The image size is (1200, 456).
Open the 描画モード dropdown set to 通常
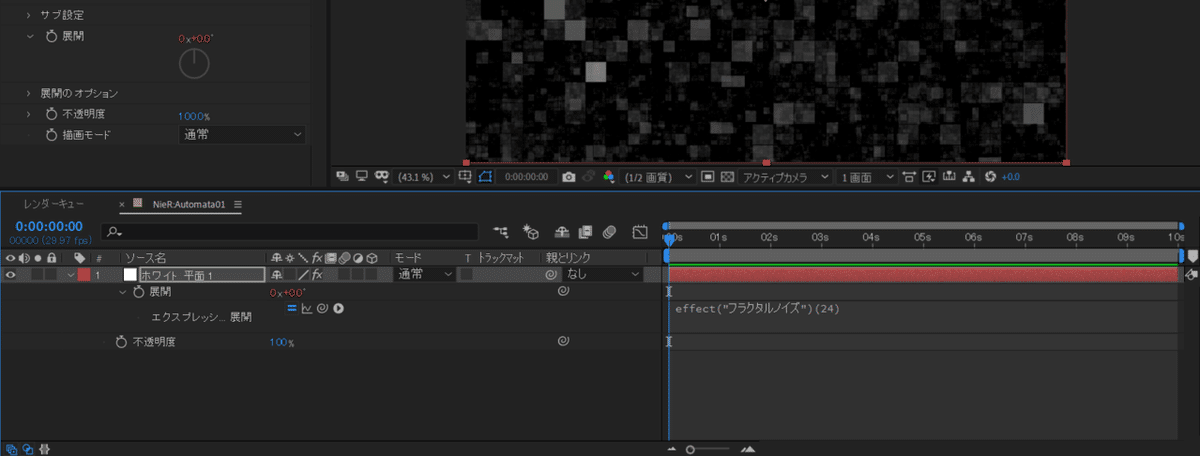pos(242,134)
